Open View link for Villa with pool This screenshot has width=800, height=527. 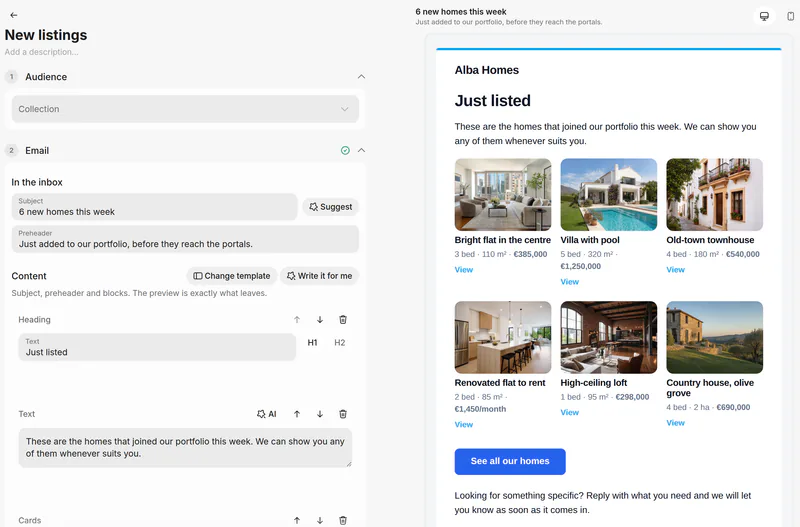coord(569,282)
